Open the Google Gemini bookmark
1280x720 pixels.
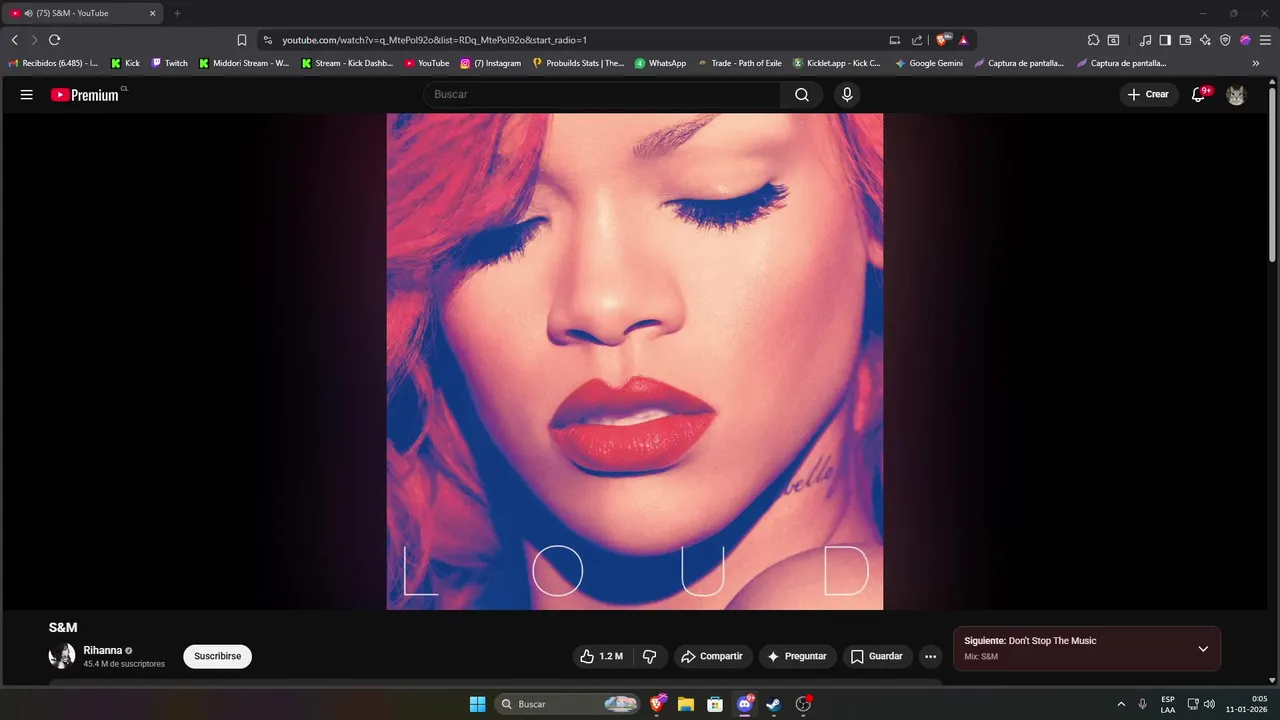[x=929, y=63]
